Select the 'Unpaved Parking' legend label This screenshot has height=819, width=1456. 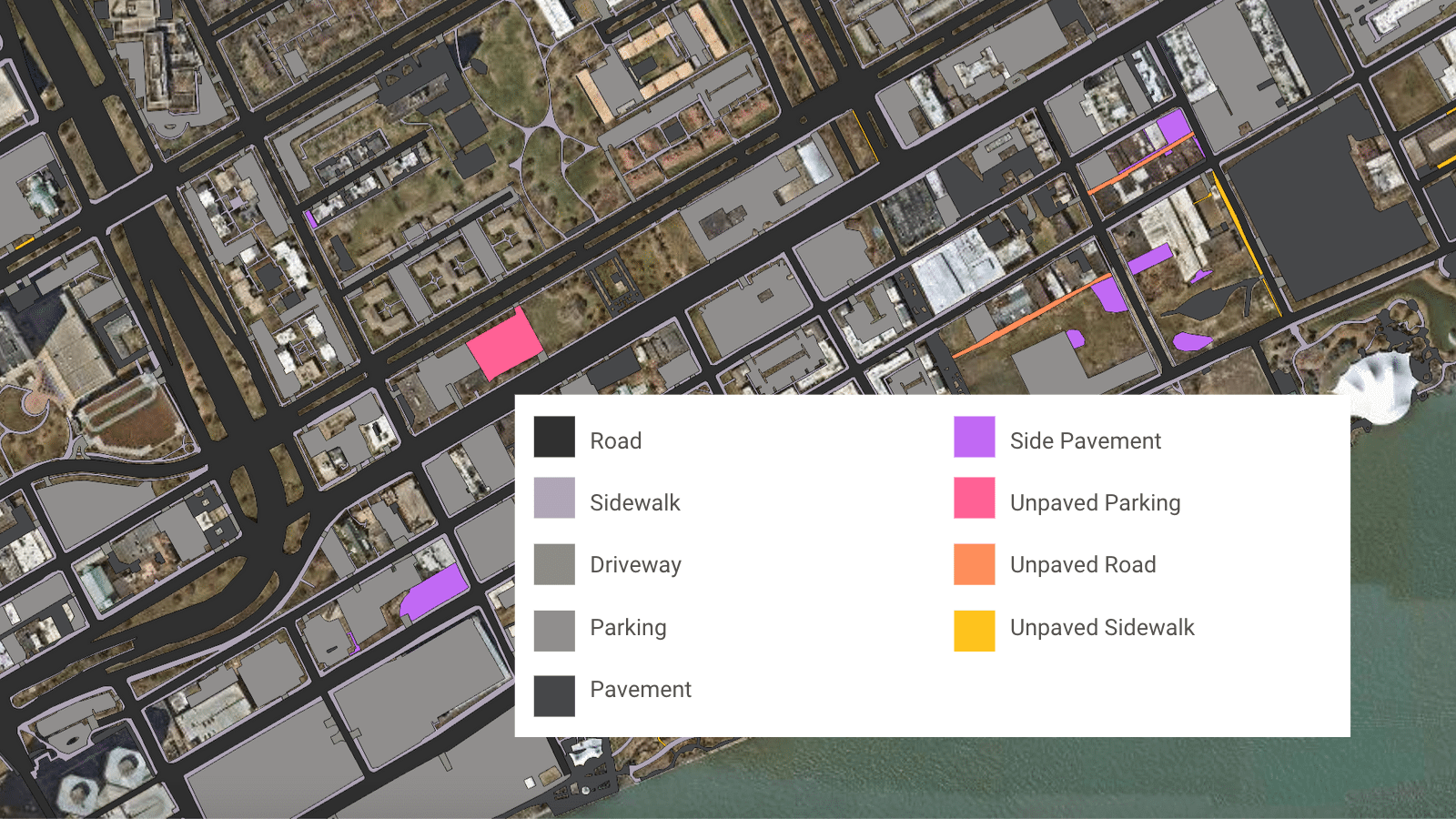point(1096,503)
